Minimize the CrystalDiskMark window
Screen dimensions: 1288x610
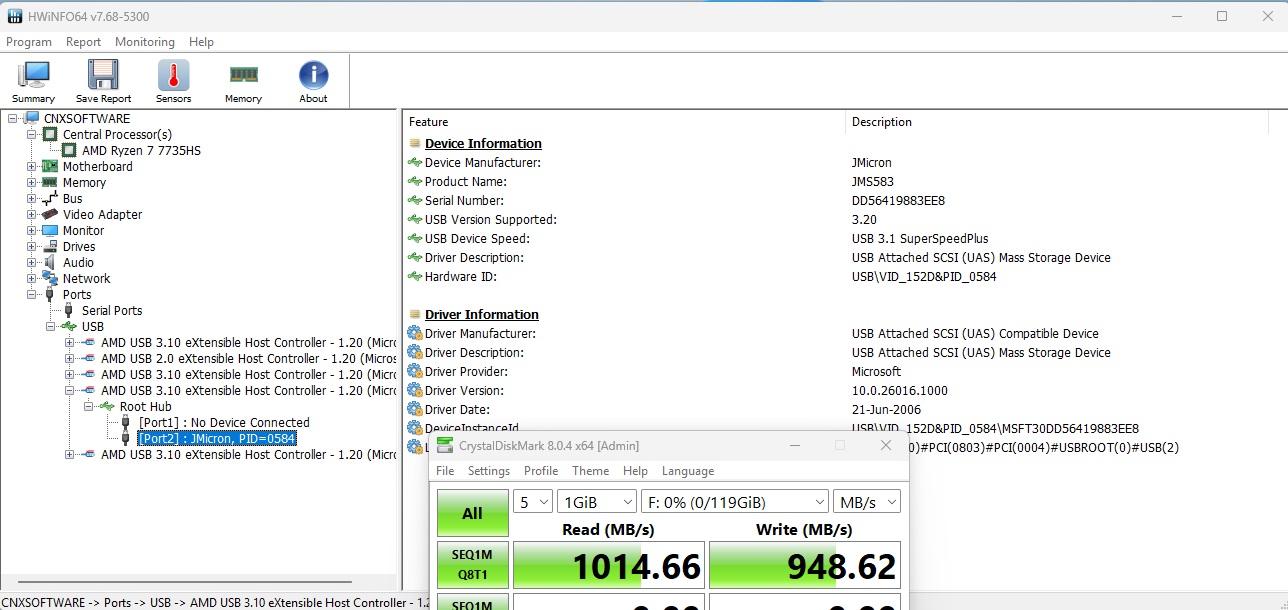pos(794,445)
